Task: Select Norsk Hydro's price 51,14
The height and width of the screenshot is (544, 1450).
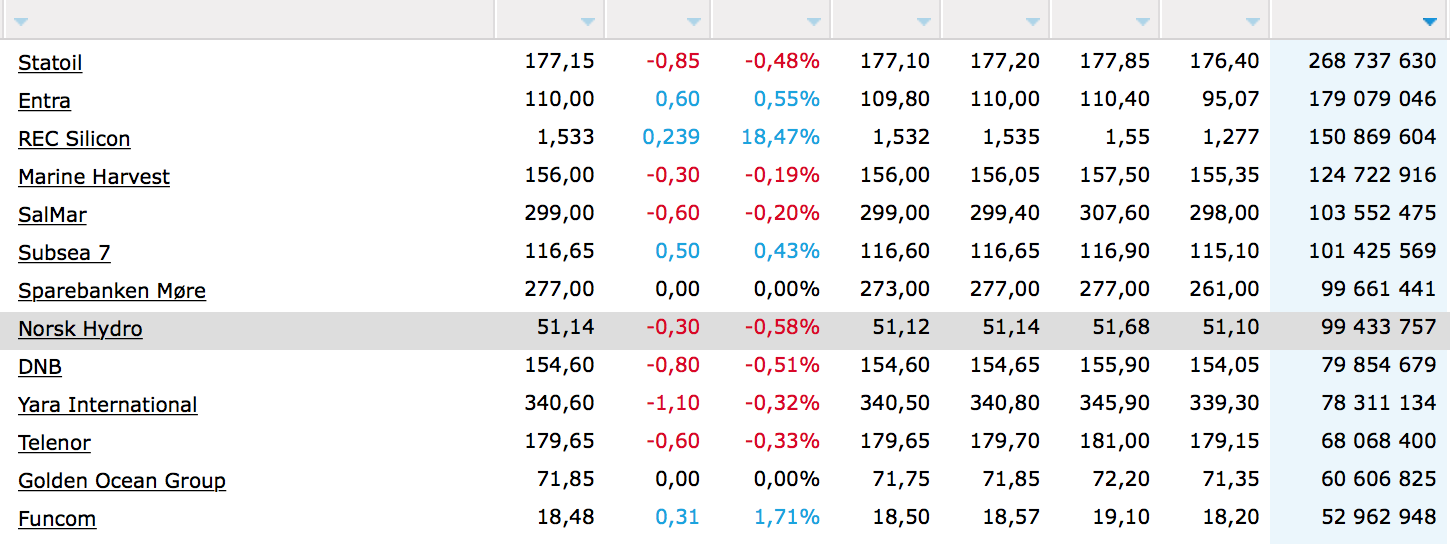Action: (x=566, y=327)
